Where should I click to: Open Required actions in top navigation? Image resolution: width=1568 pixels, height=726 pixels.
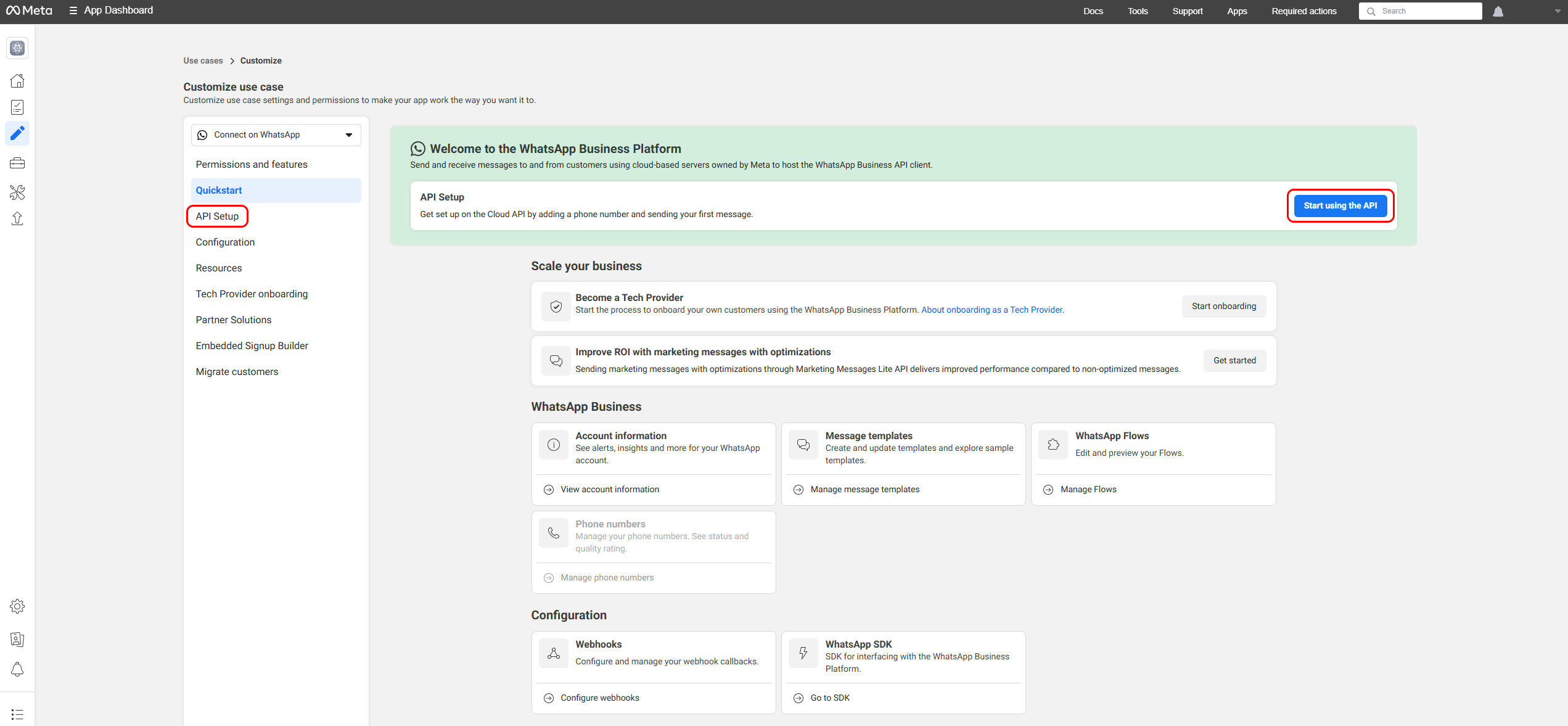[1303, 11]
